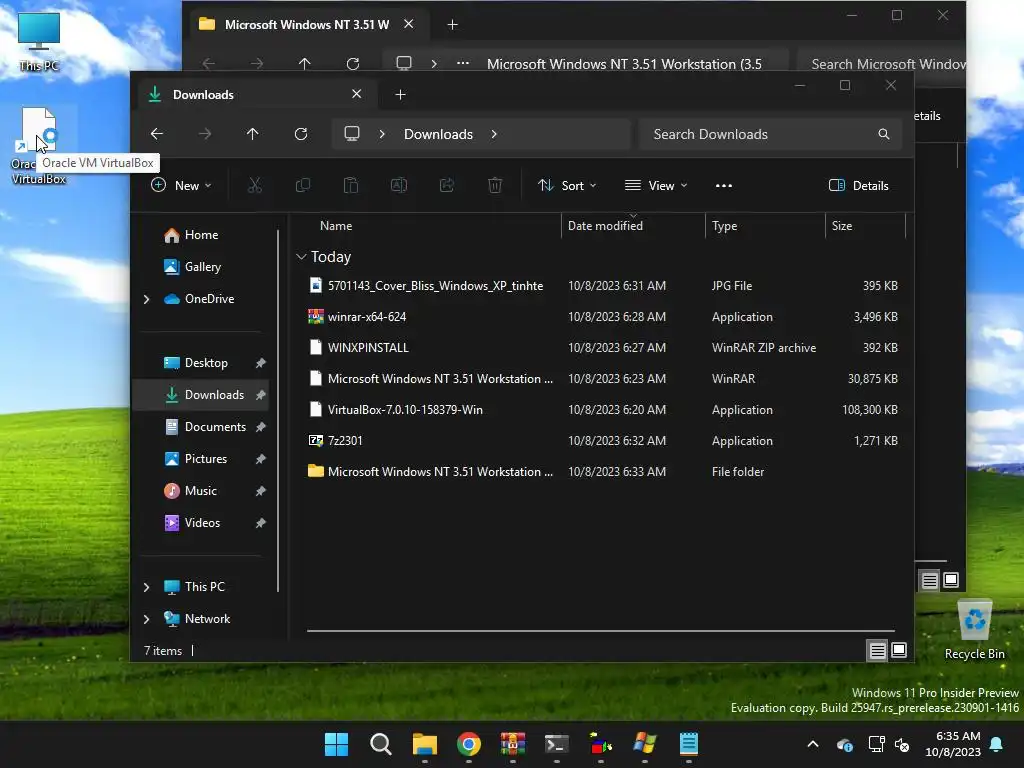
Task: Open the Oracle VM VirtualBox desktop shortcut
Action: (x=39, y=146)
